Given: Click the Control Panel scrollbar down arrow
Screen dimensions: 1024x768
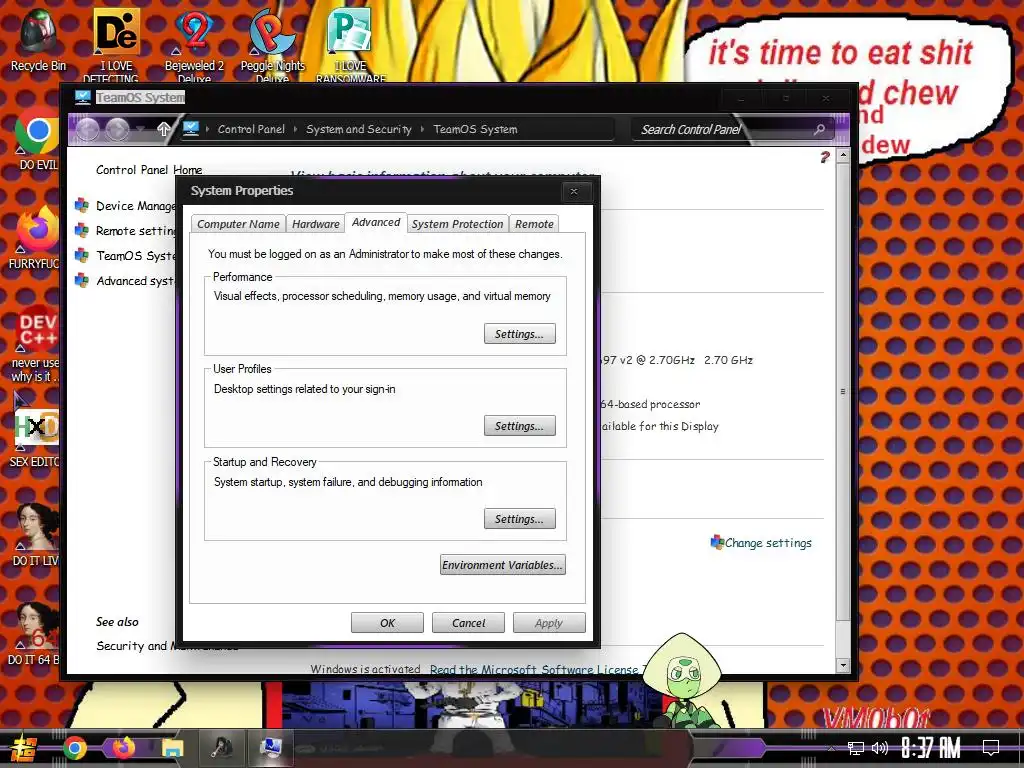Looking at the screenshot, I should [843, 665].
